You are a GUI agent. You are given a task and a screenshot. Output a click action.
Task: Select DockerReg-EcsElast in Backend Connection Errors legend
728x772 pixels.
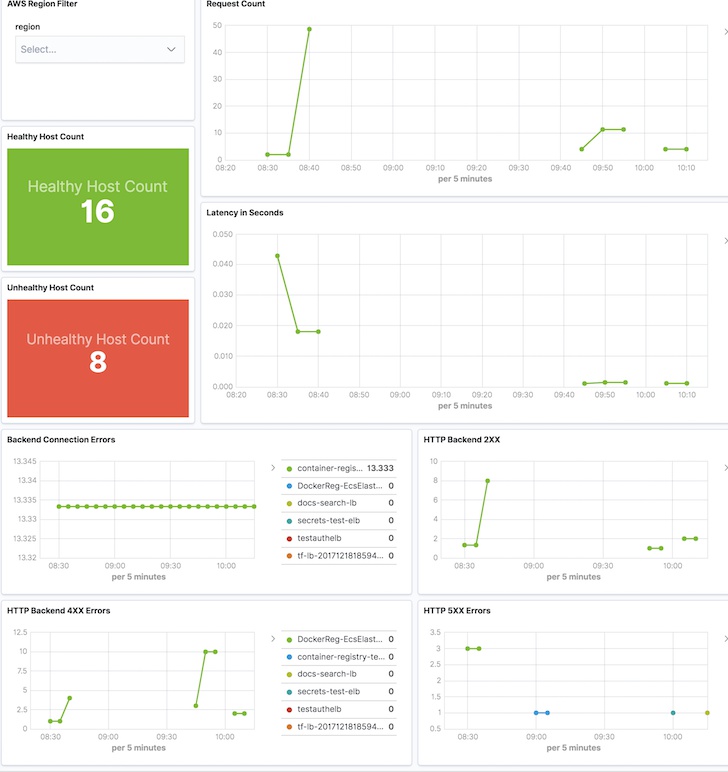click(x=339, y=485)
